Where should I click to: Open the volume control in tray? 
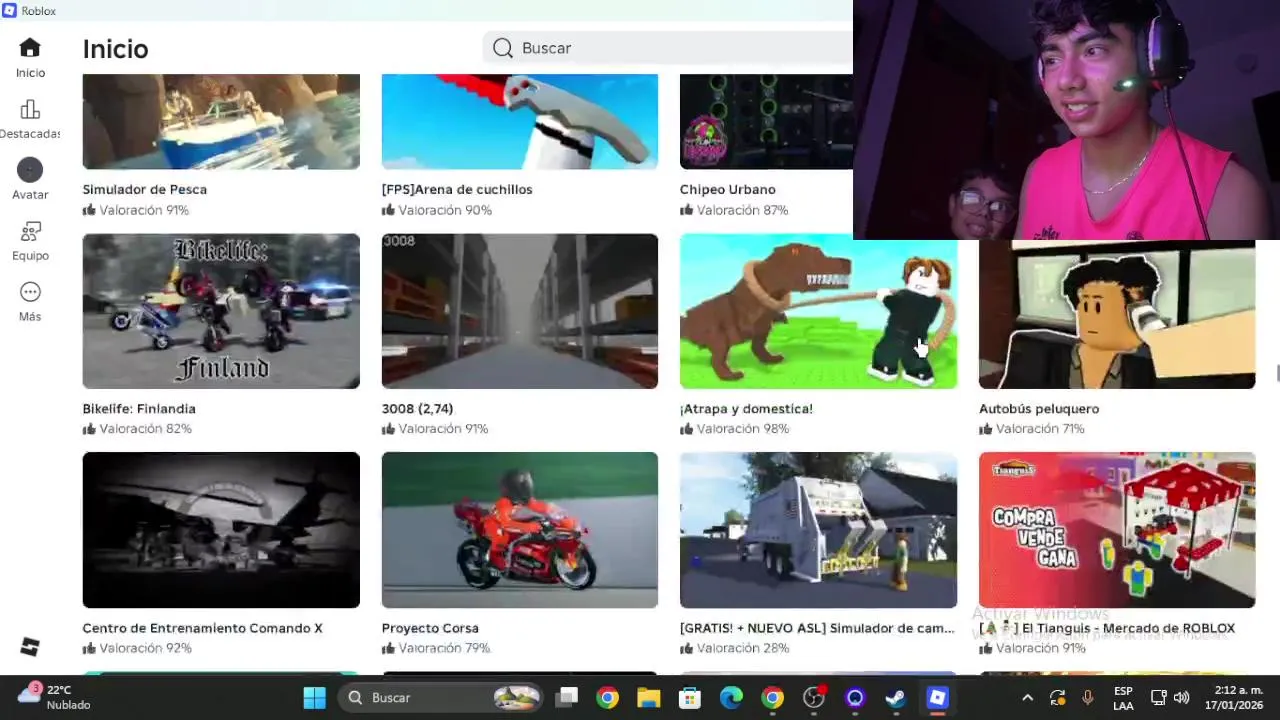coord(1182,697)
